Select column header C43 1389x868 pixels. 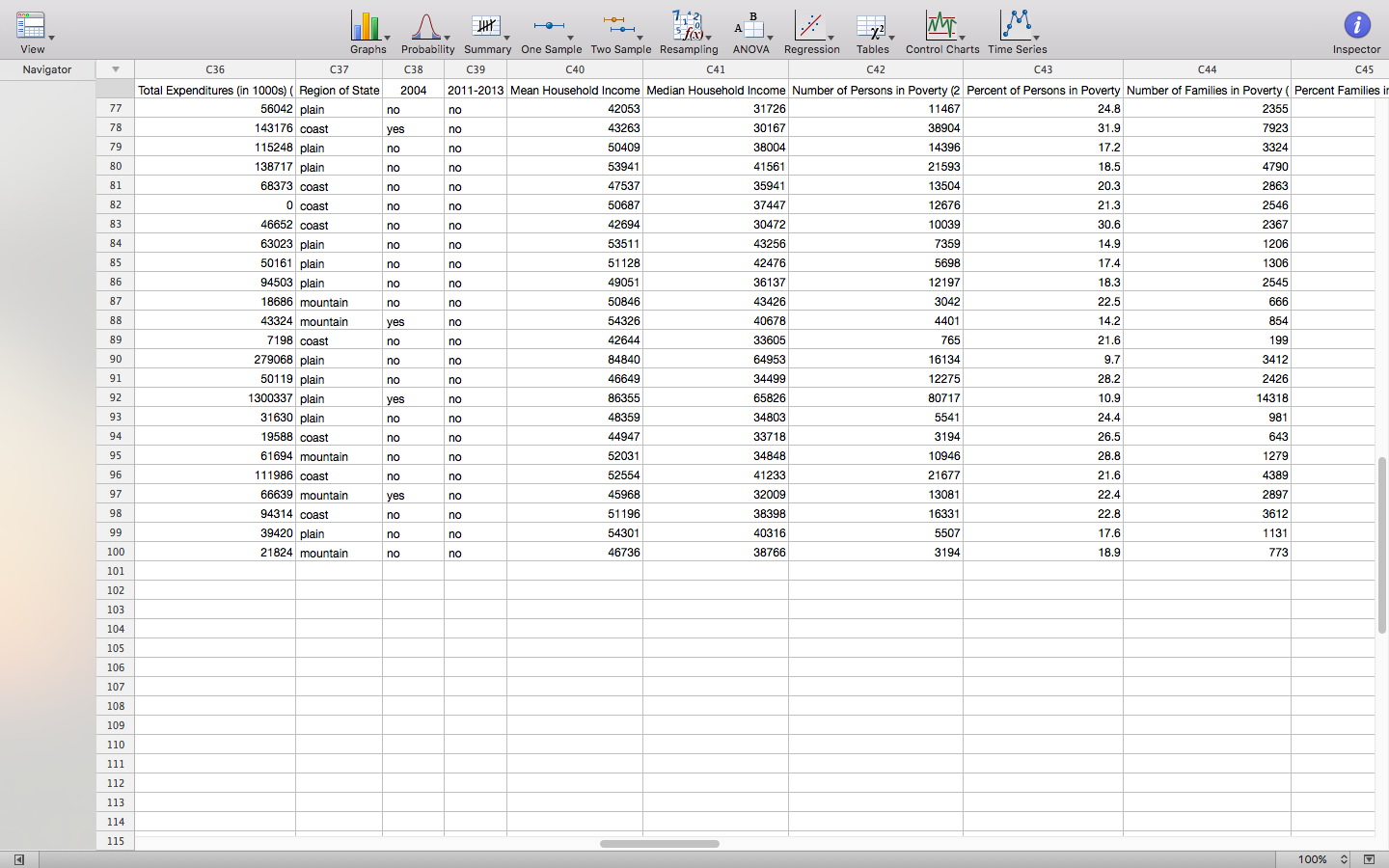pos(1044,69)
